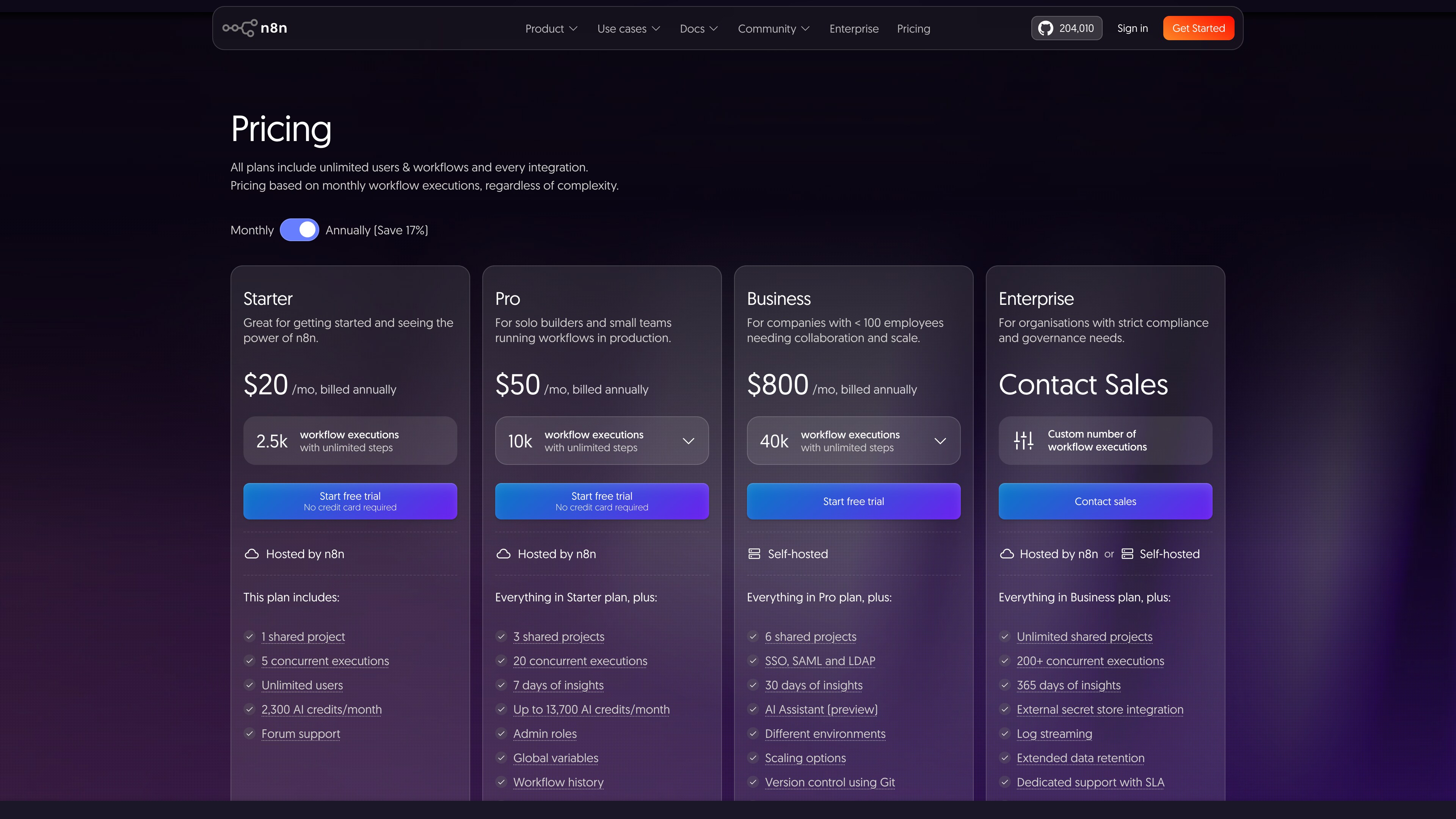Start free trial for Starter plan
1456x819 pixels.
click(350, 501)
